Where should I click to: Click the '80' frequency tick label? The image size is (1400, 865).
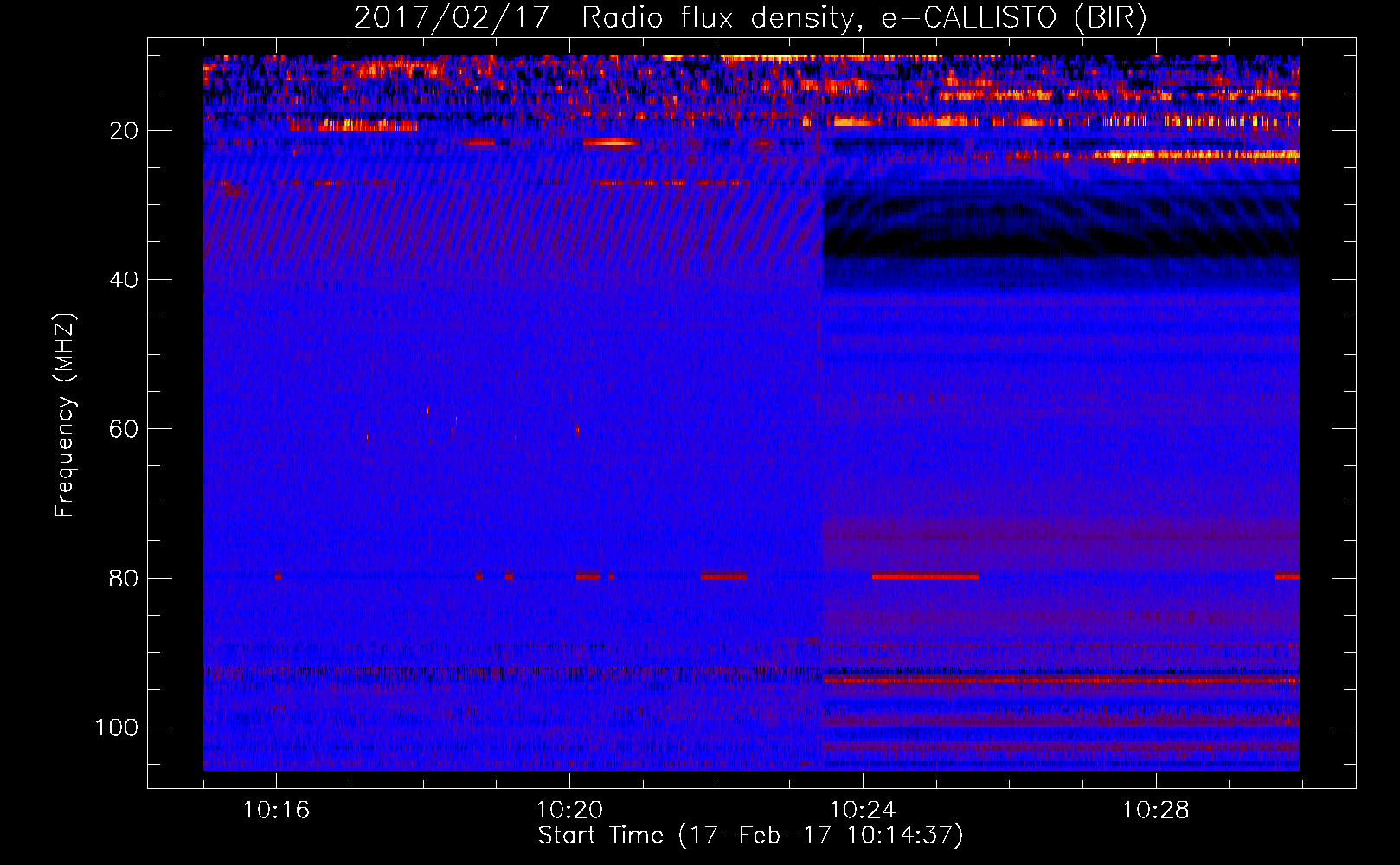tap(124, 578)
